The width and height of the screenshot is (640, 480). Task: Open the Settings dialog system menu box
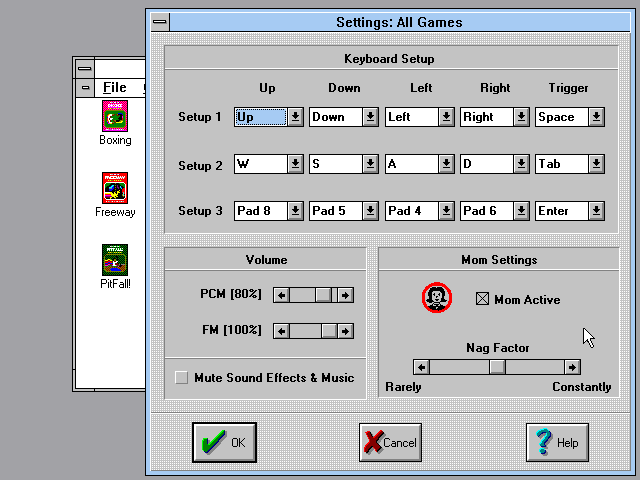[159, 22]
